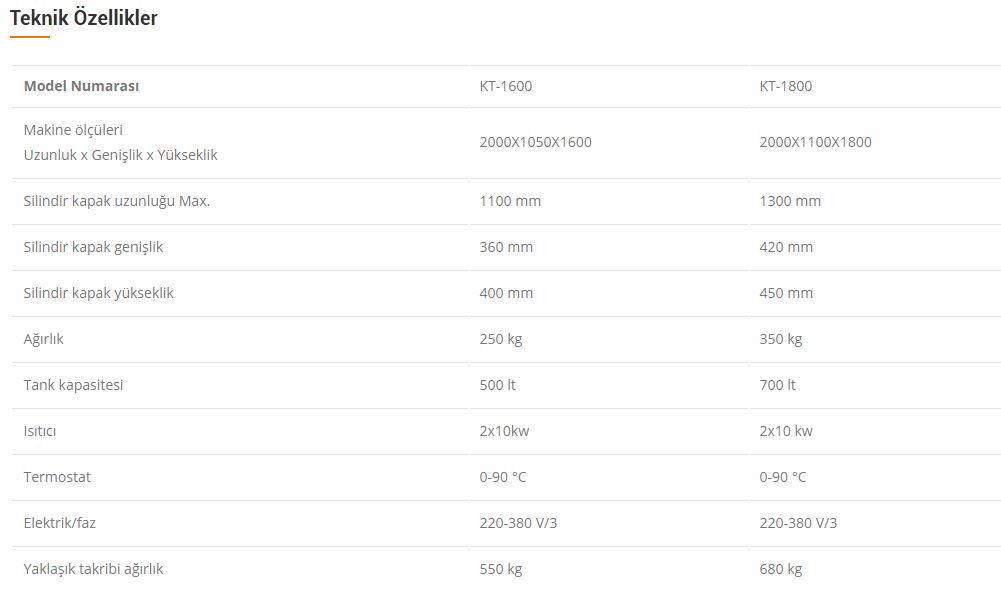Click the Elektrik/faz row label
This screenshot has width=1001, height=602.
point(59,523)
